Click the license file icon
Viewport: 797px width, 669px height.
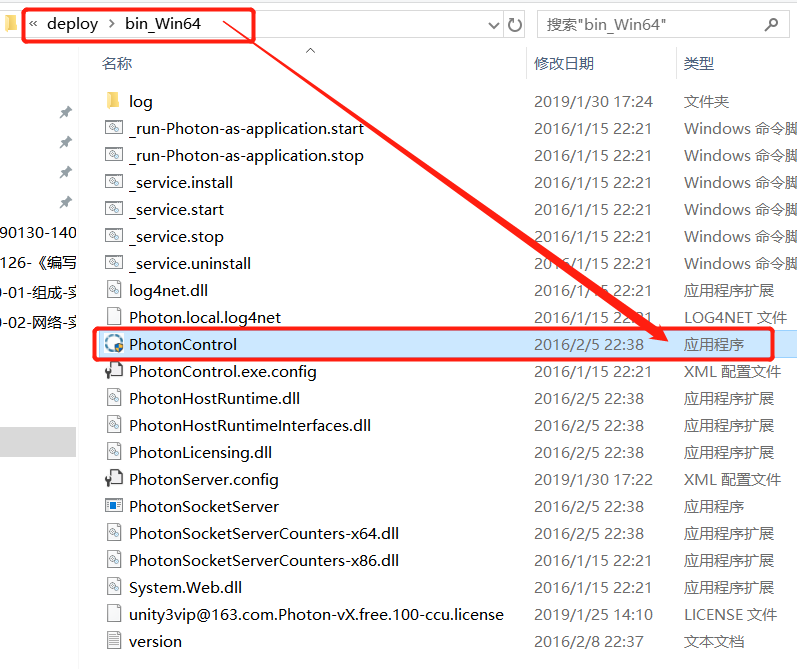coord(114,614)
